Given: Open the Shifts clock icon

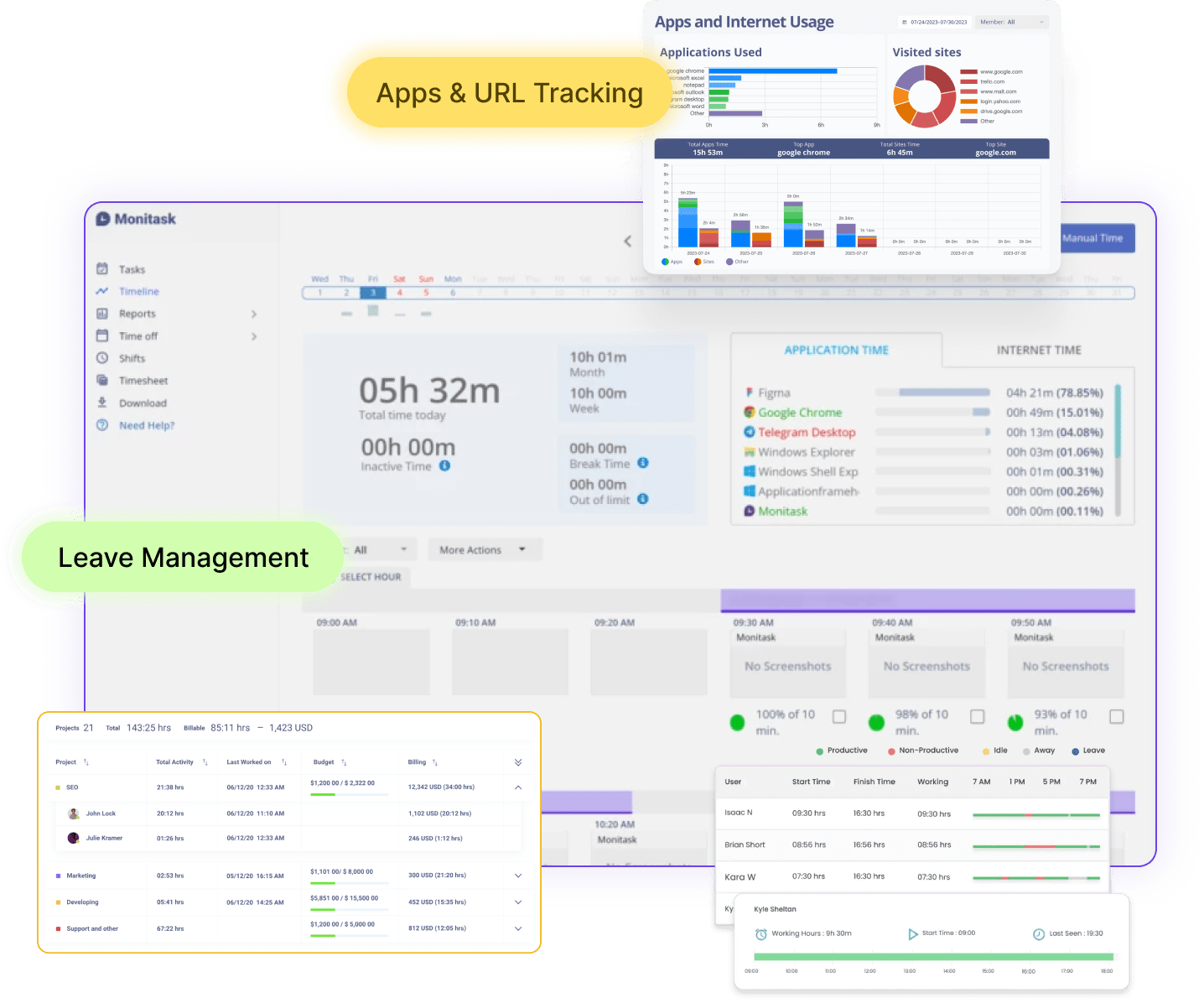Looking at the screenshot, I should [102, 358].
